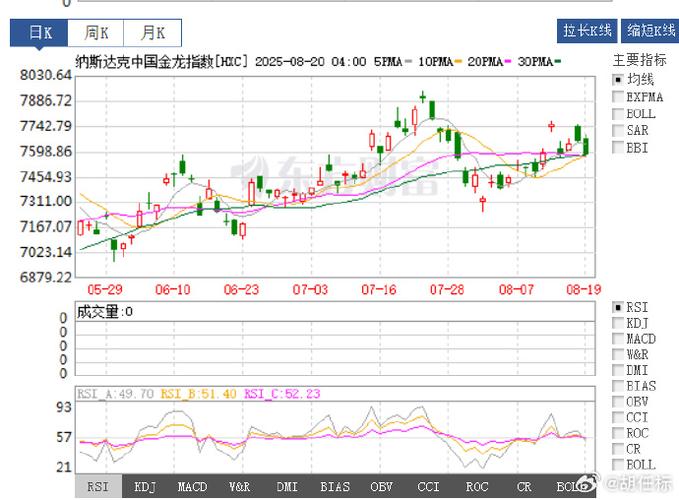
Task: Click the BIAS bottom indicator tab
Action: pos(334,487)
